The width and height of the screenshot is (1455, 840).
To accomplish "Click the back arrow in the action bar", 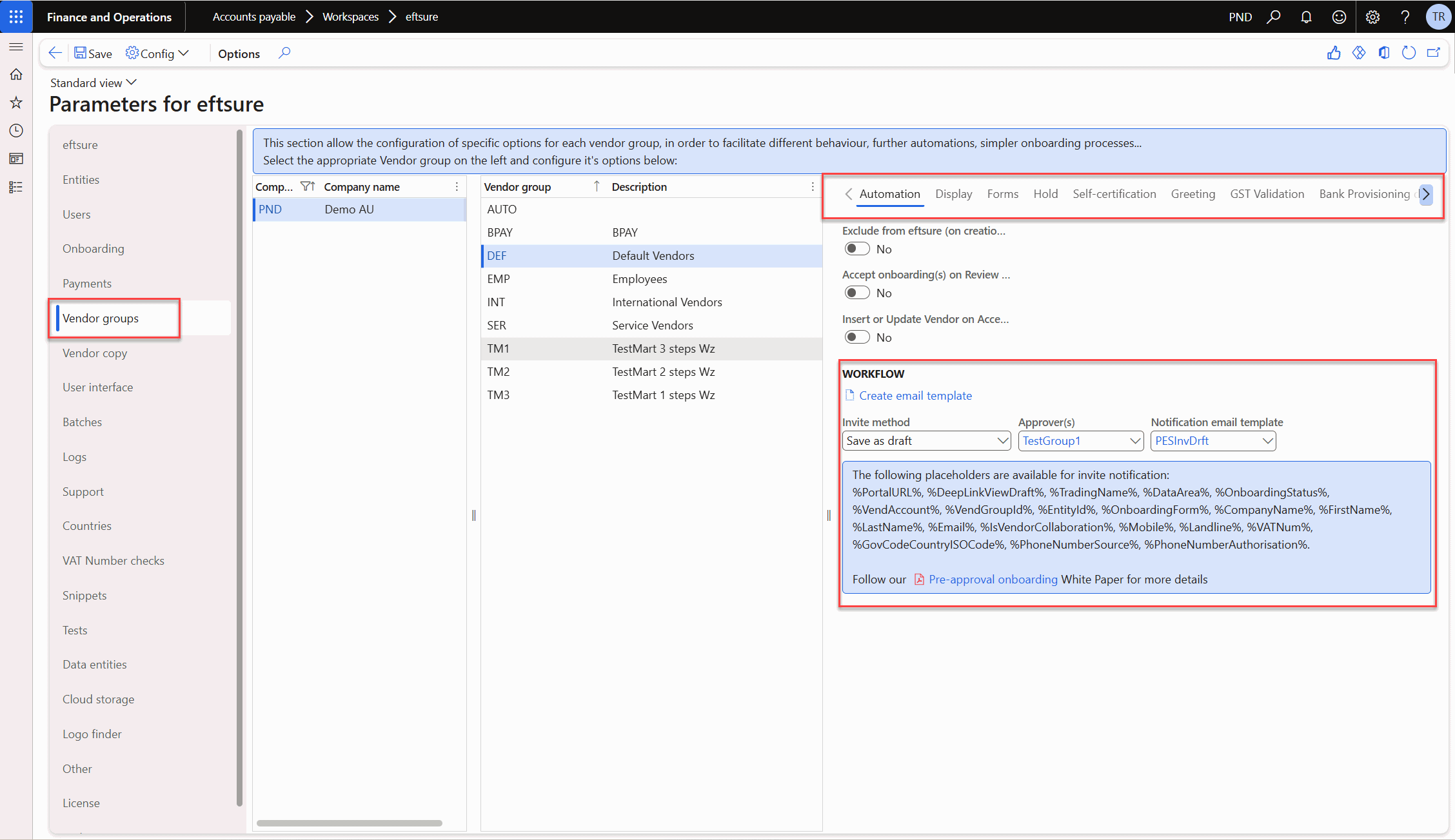I will click(55, 53).
